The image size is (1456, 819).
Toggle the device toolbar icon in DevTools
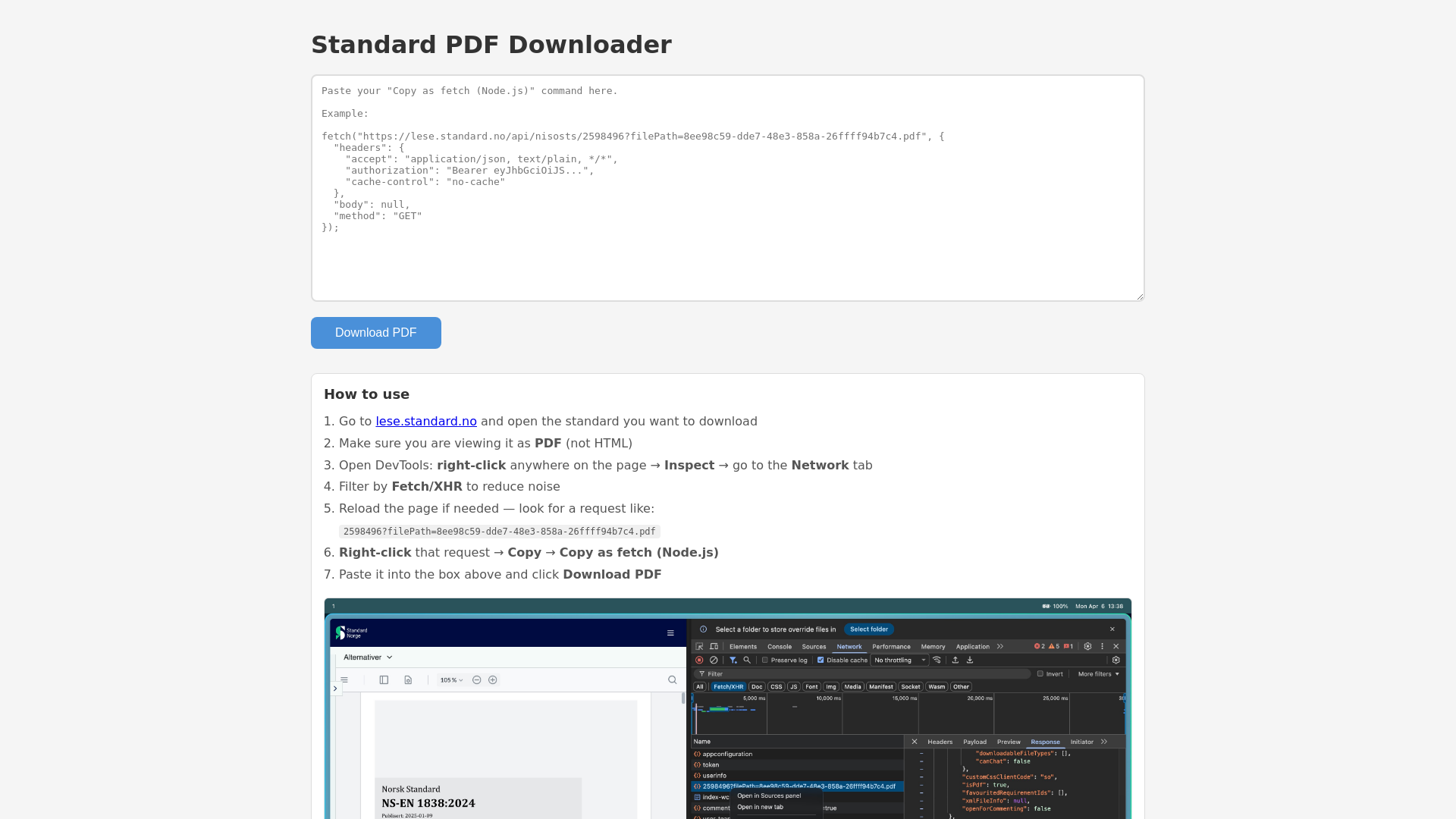(714, 647)
